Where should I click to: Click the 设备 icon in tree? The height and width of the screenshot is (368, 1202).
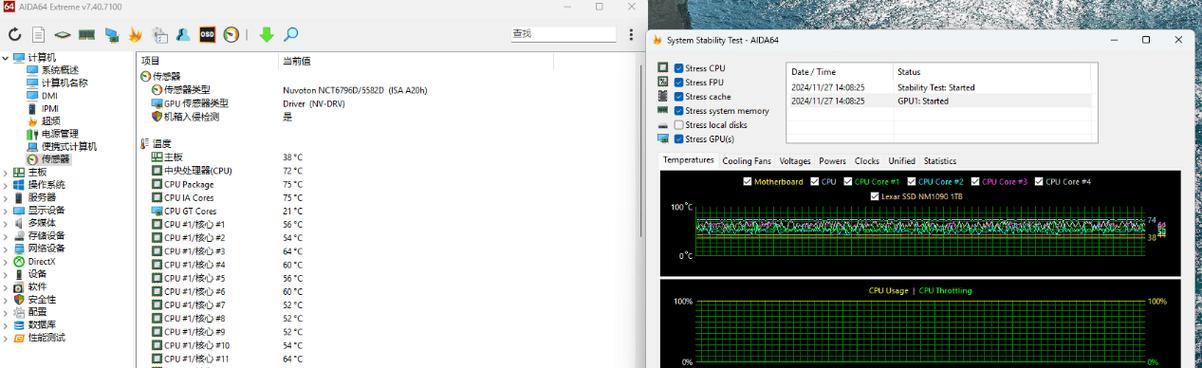click(19, 274)
